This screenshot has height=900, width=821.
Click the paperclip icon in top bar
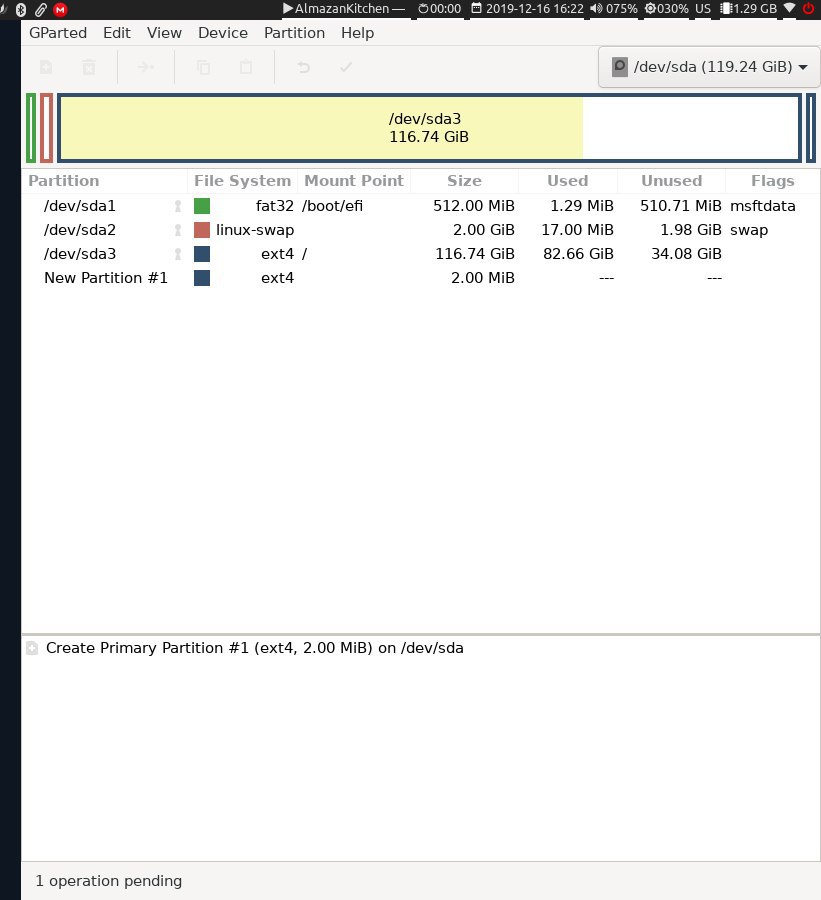[x=41, y=9]
